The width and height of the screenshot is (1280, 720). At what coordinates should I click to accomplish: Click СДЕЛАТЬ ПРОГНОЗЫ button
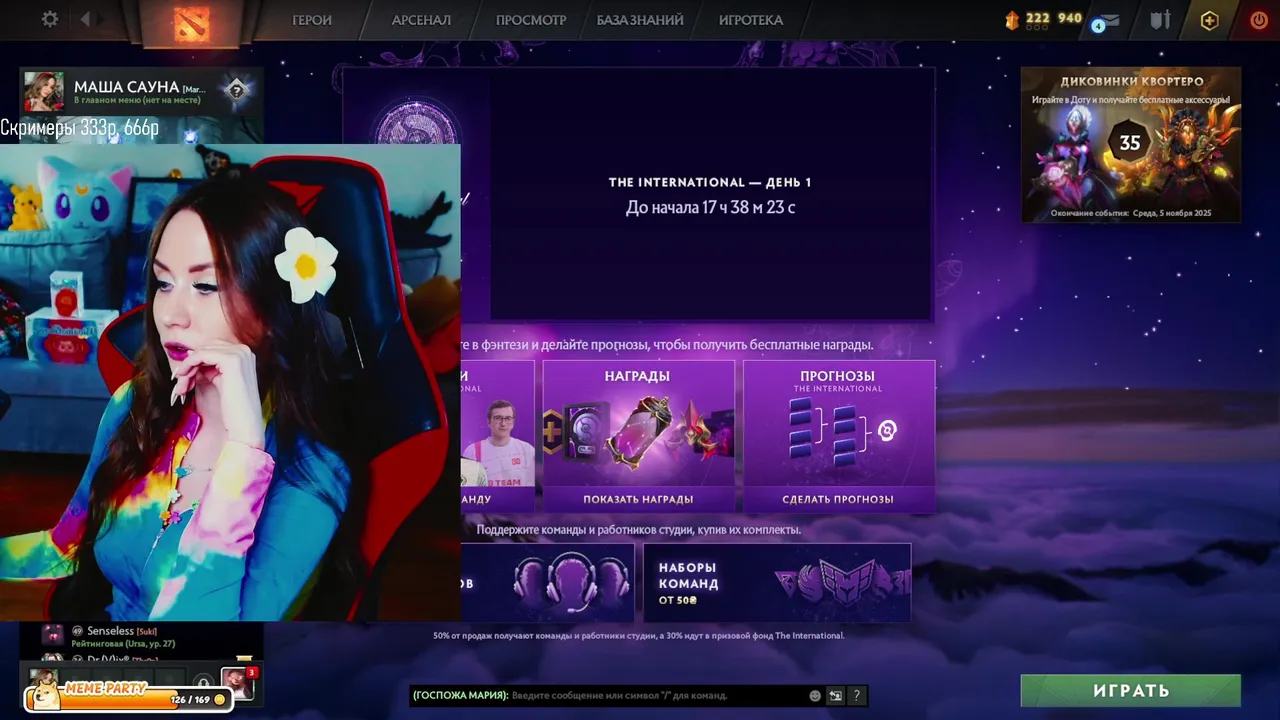[x=838, y=499]
